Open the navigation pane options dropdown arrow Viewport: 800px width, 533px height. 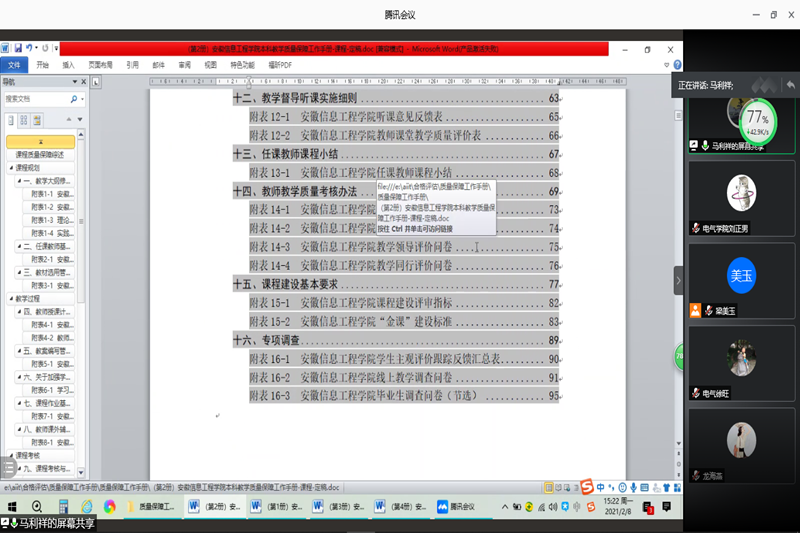(73, 82)
